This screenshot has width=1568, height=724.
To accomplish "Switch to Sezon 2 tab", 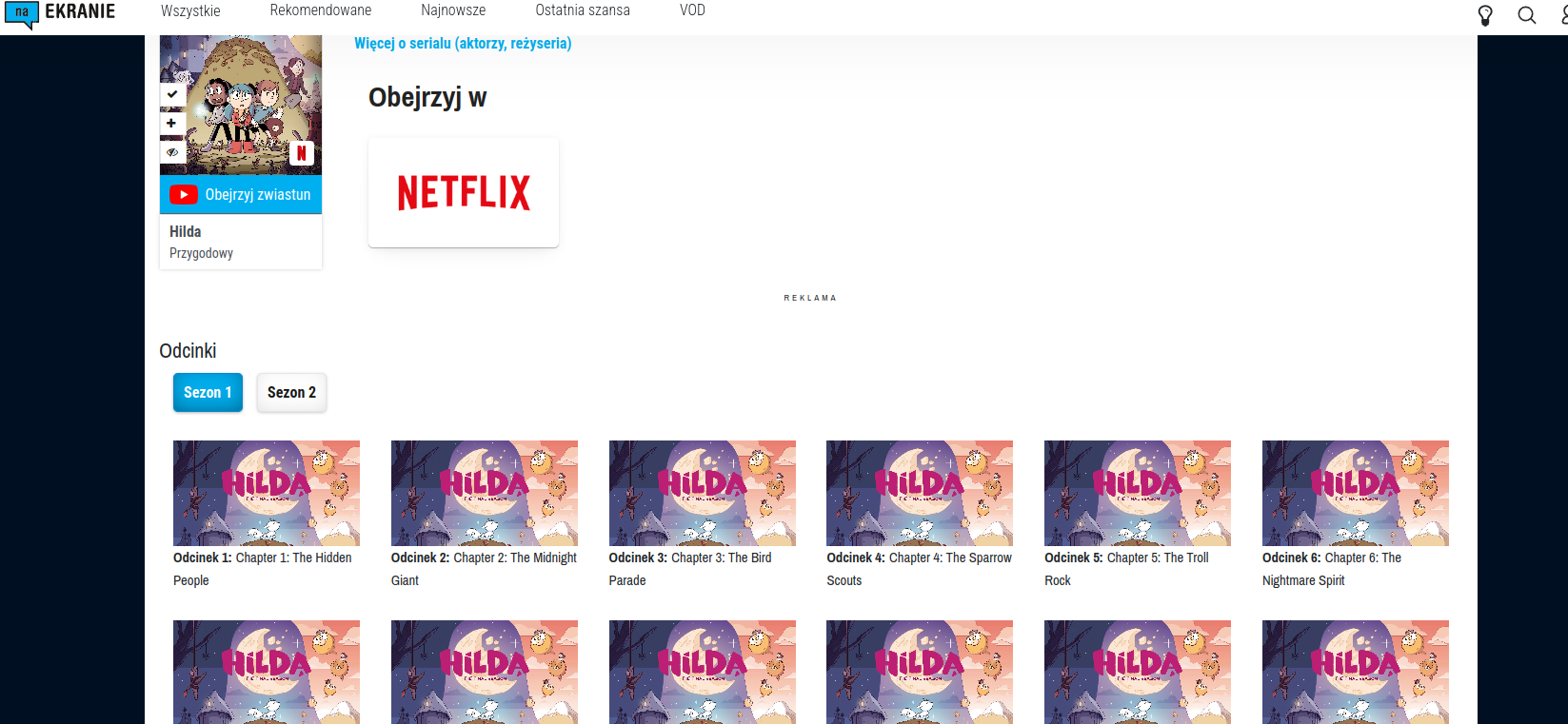I will [291, 392].
